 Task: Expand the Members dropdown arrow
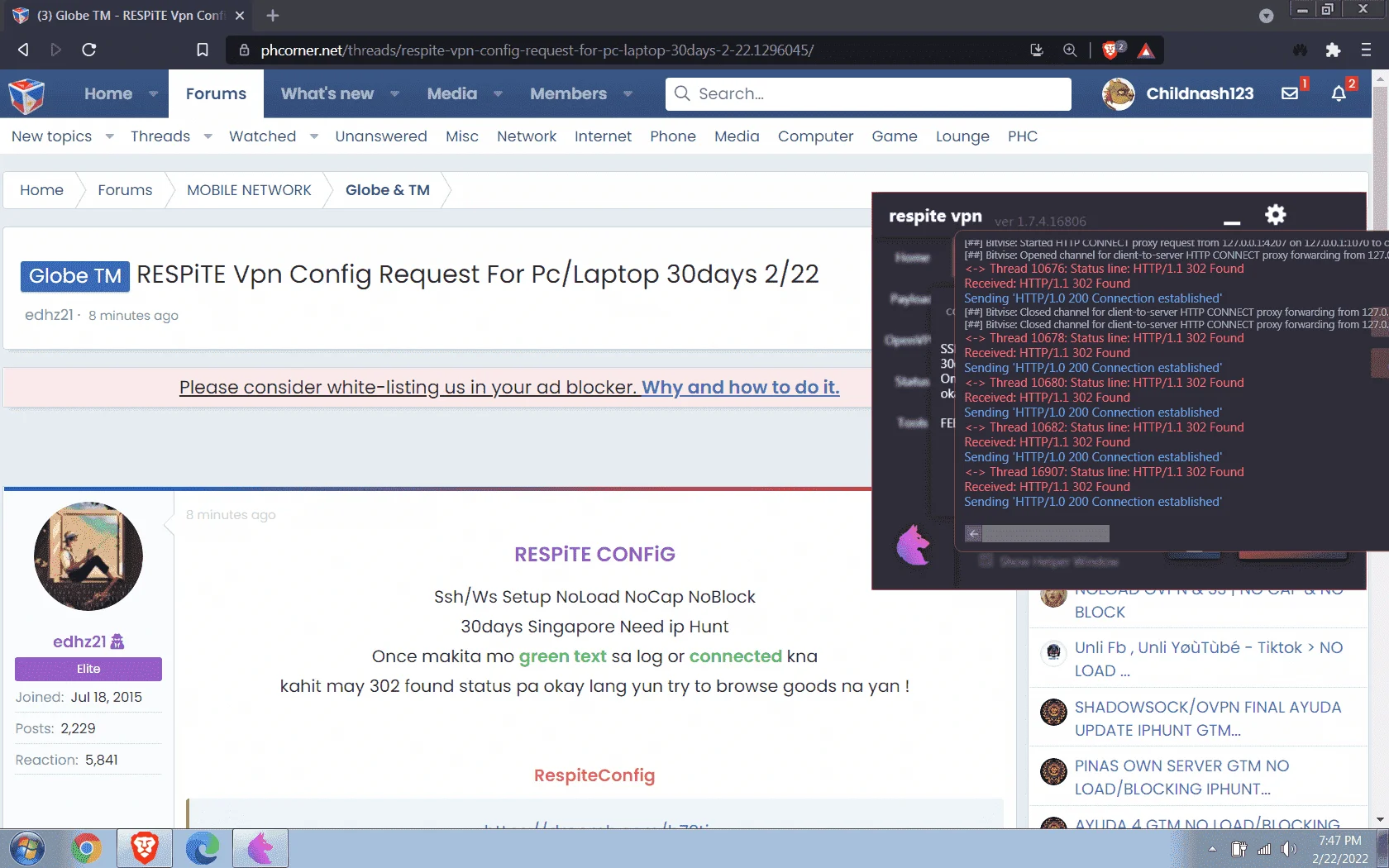628,93
